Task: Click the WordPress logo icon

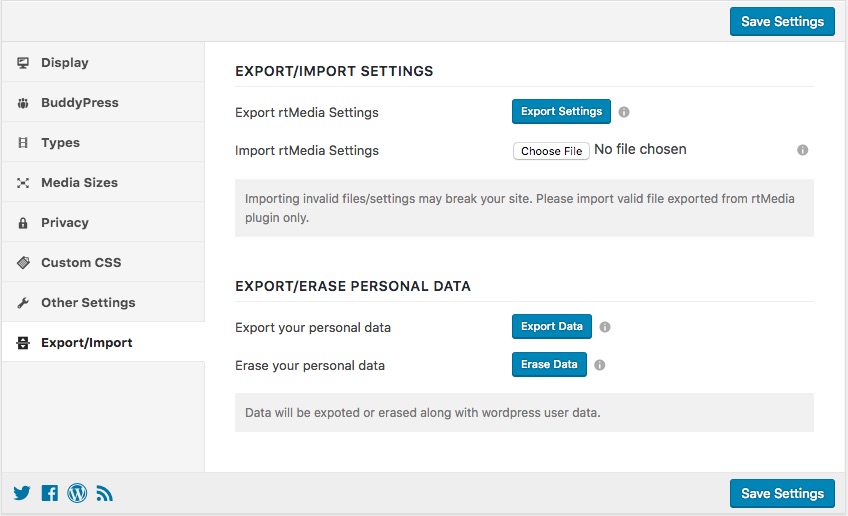Action: [77, 493]
